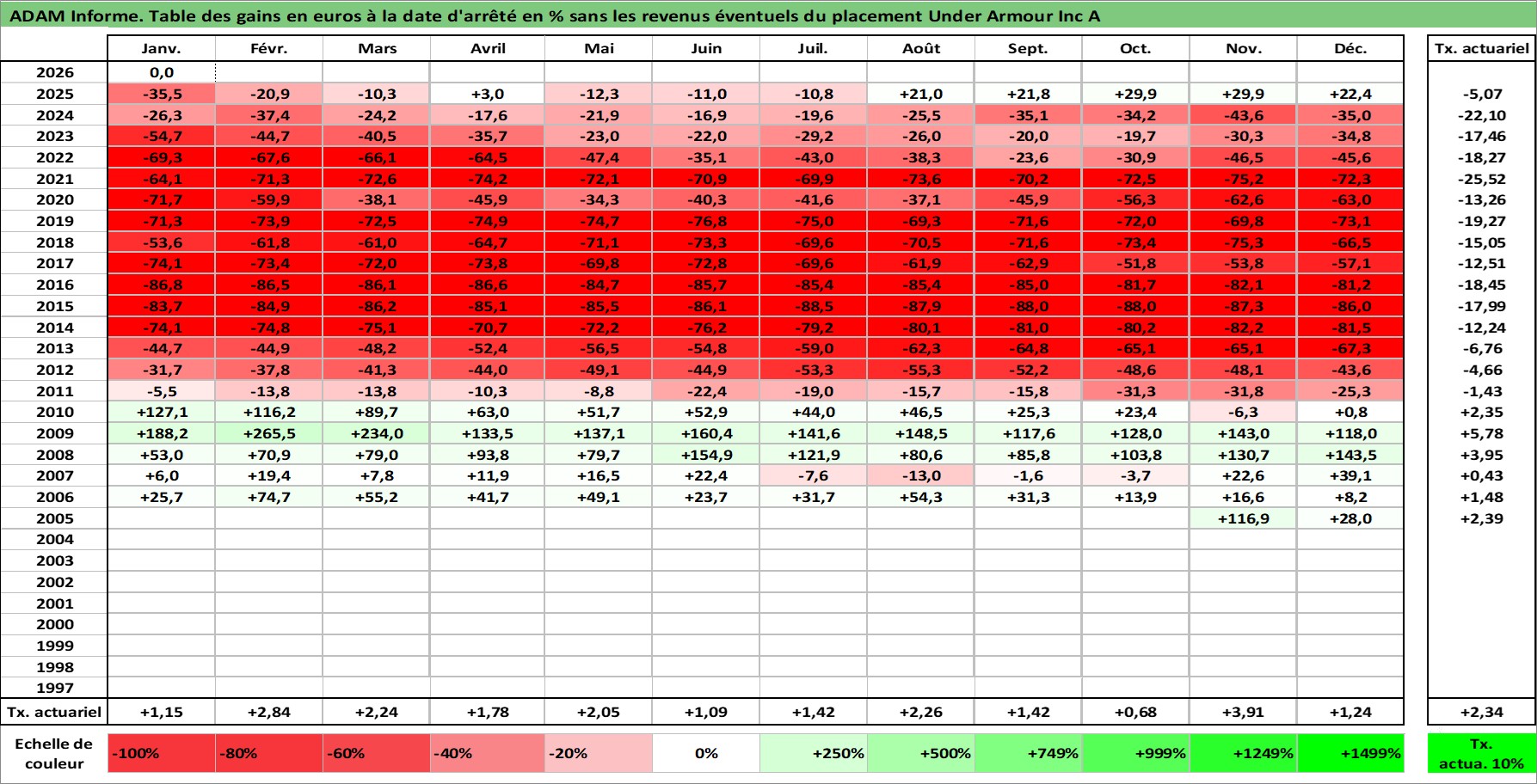The image size is (1537, 784).
Task: Click the 'Tx. actuariel' row label at bottom
Action: click(x=54, y=712)
